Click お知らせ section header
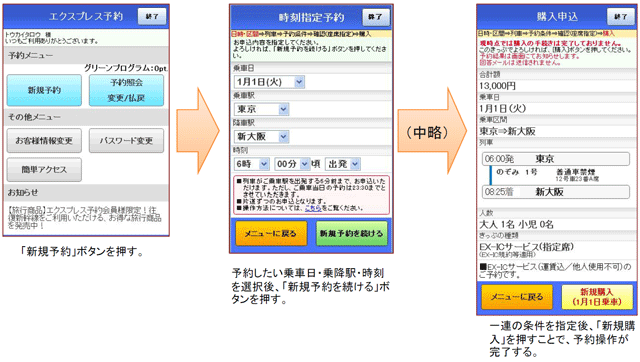 pos(86,192)
